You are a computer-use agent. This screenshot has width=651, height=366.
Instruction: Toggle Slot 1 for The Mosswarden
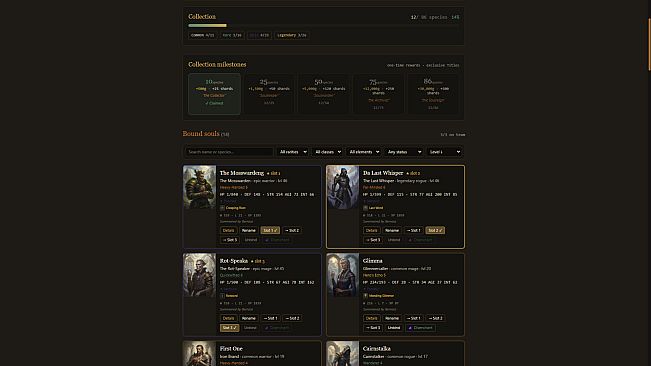click(x=270, y=230)
